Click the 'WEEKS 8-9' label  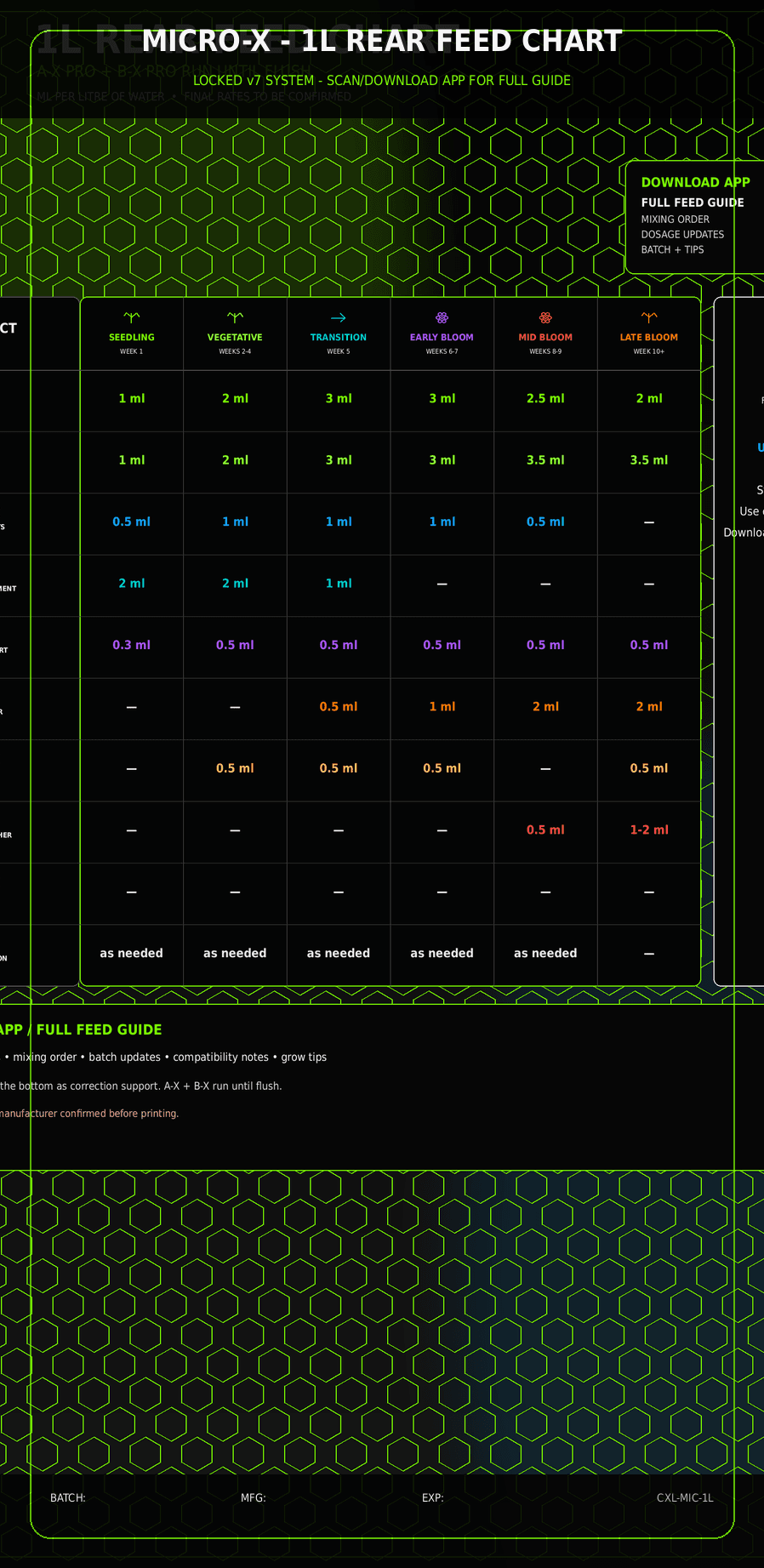click(545, 351)
